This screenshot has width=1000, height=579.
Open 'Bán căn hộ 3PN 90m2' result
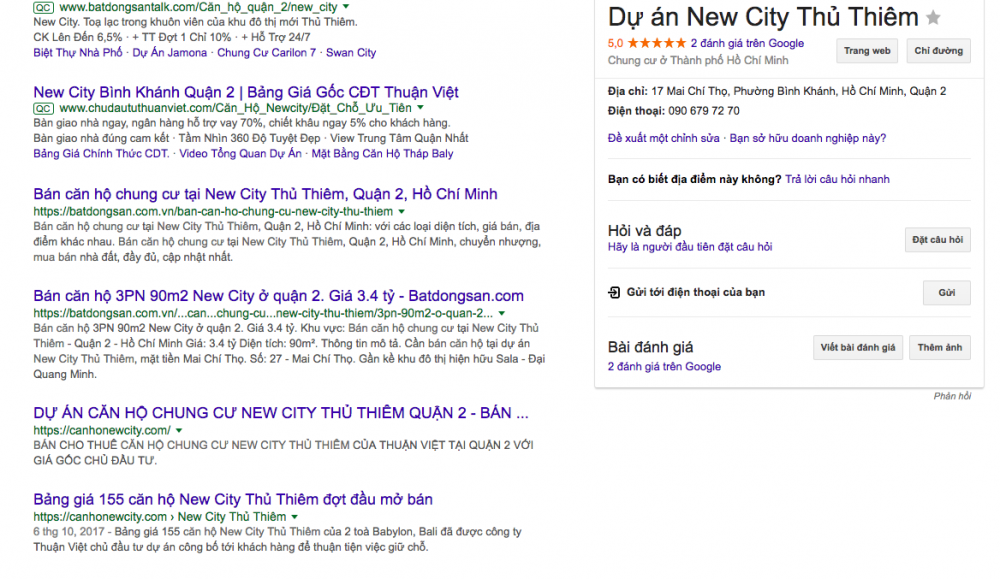(x=278, y=296)
